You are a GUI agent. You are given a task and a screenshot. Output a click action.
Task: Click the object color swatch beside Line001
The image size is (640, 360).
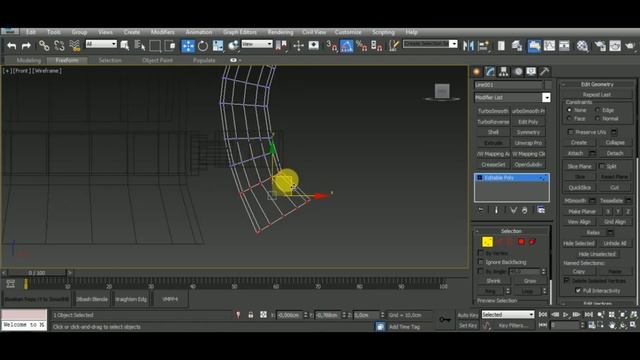pyautogui.click(x=548, y=85)
